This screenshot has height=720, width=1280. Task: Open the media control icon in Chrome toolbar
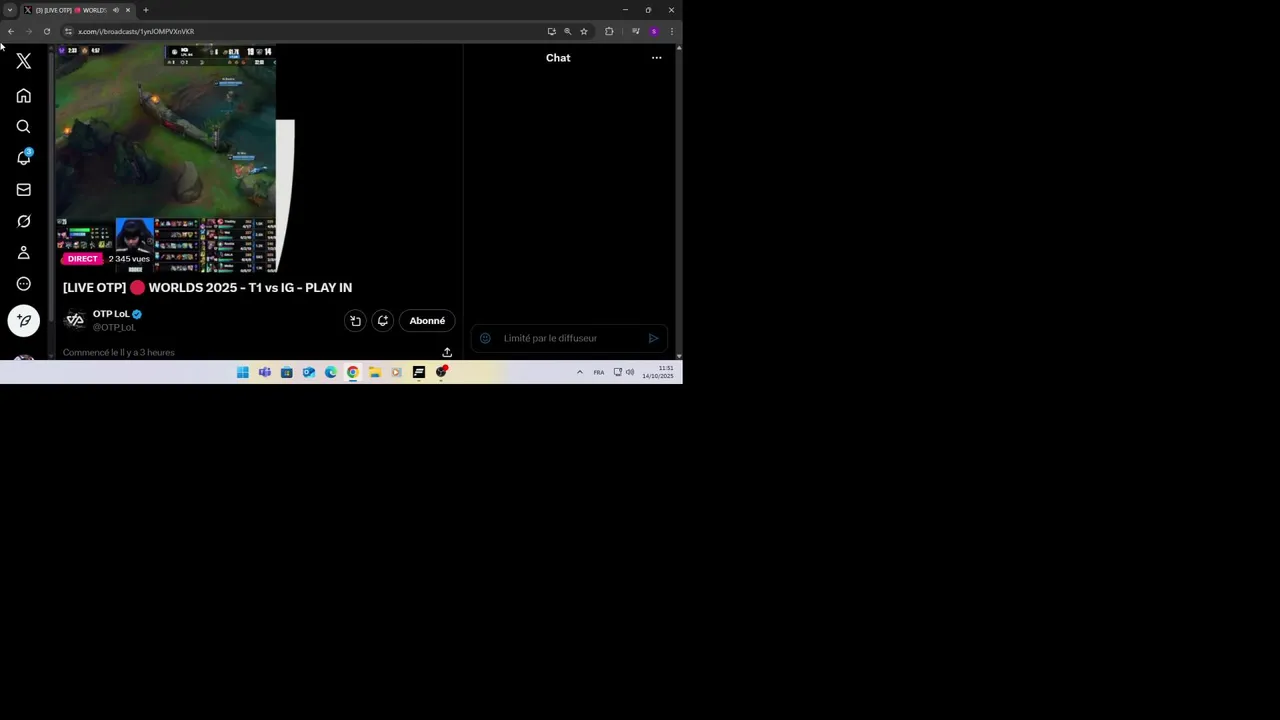coord(635,31)
